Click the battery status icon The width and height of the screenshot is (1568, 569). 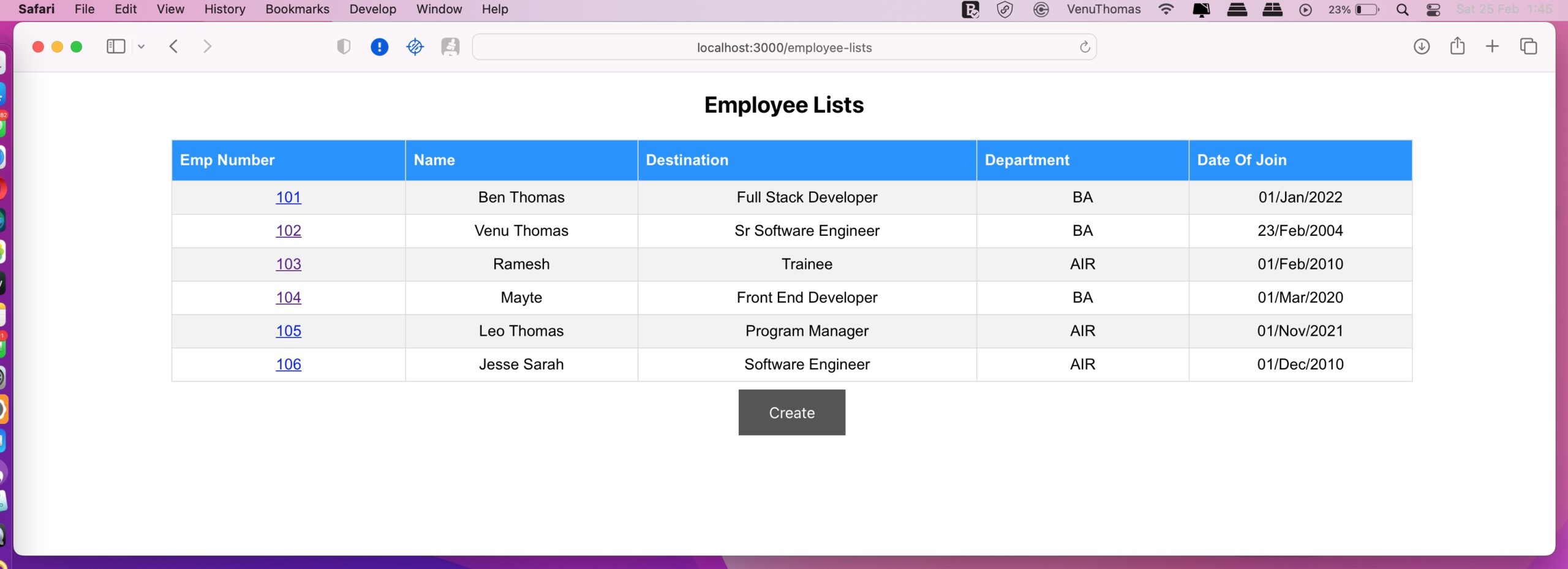point(1367,9)
